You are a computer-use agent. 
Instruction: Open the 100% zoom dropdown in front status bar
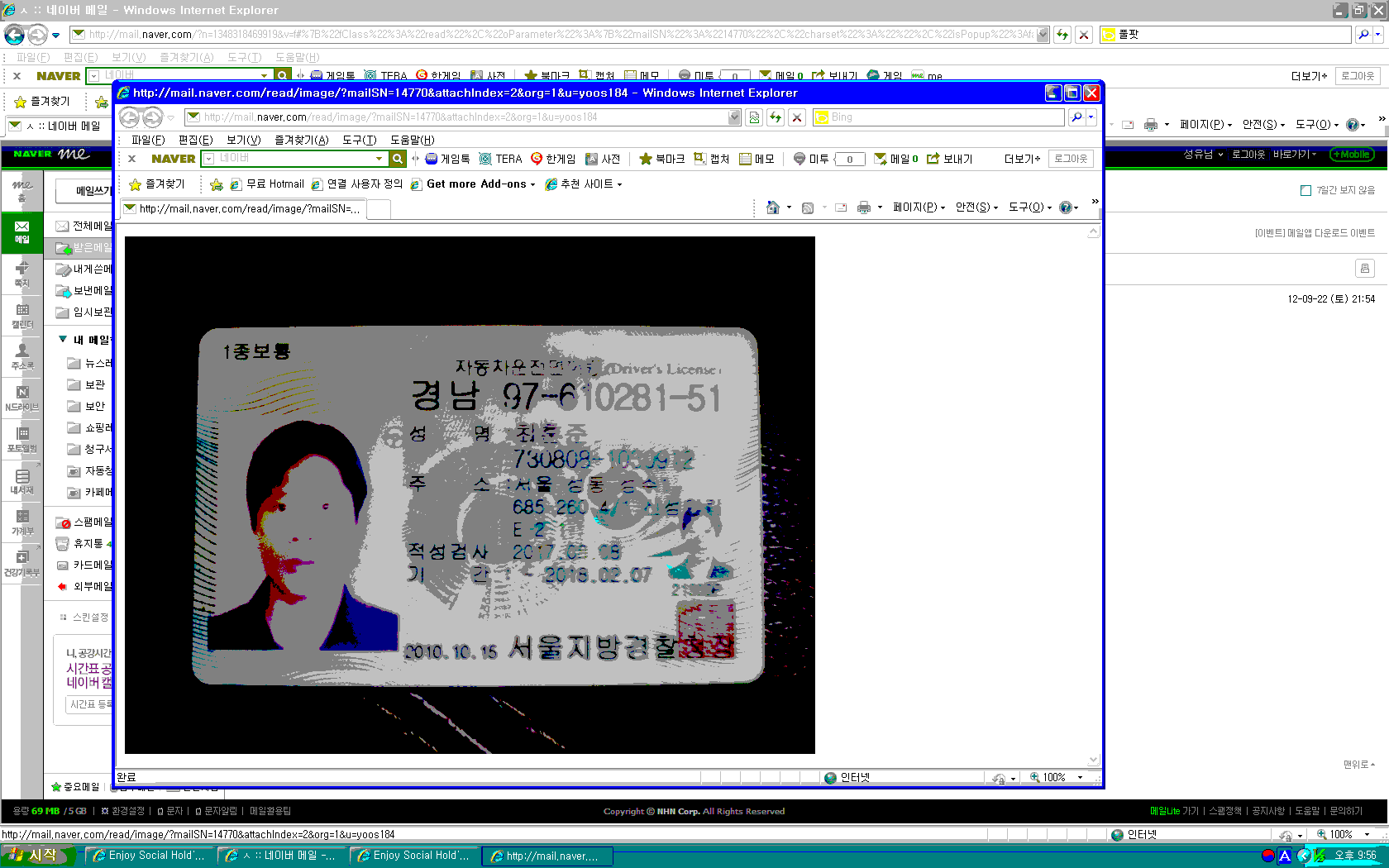(1080, 778)
